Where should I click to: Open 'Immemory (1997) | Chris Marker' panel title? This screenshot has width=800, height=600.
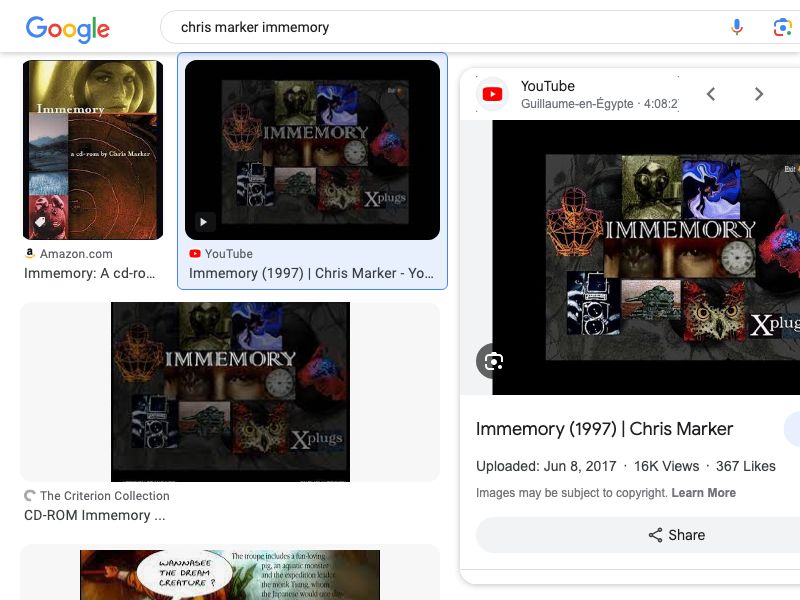[x=604, y=429]
